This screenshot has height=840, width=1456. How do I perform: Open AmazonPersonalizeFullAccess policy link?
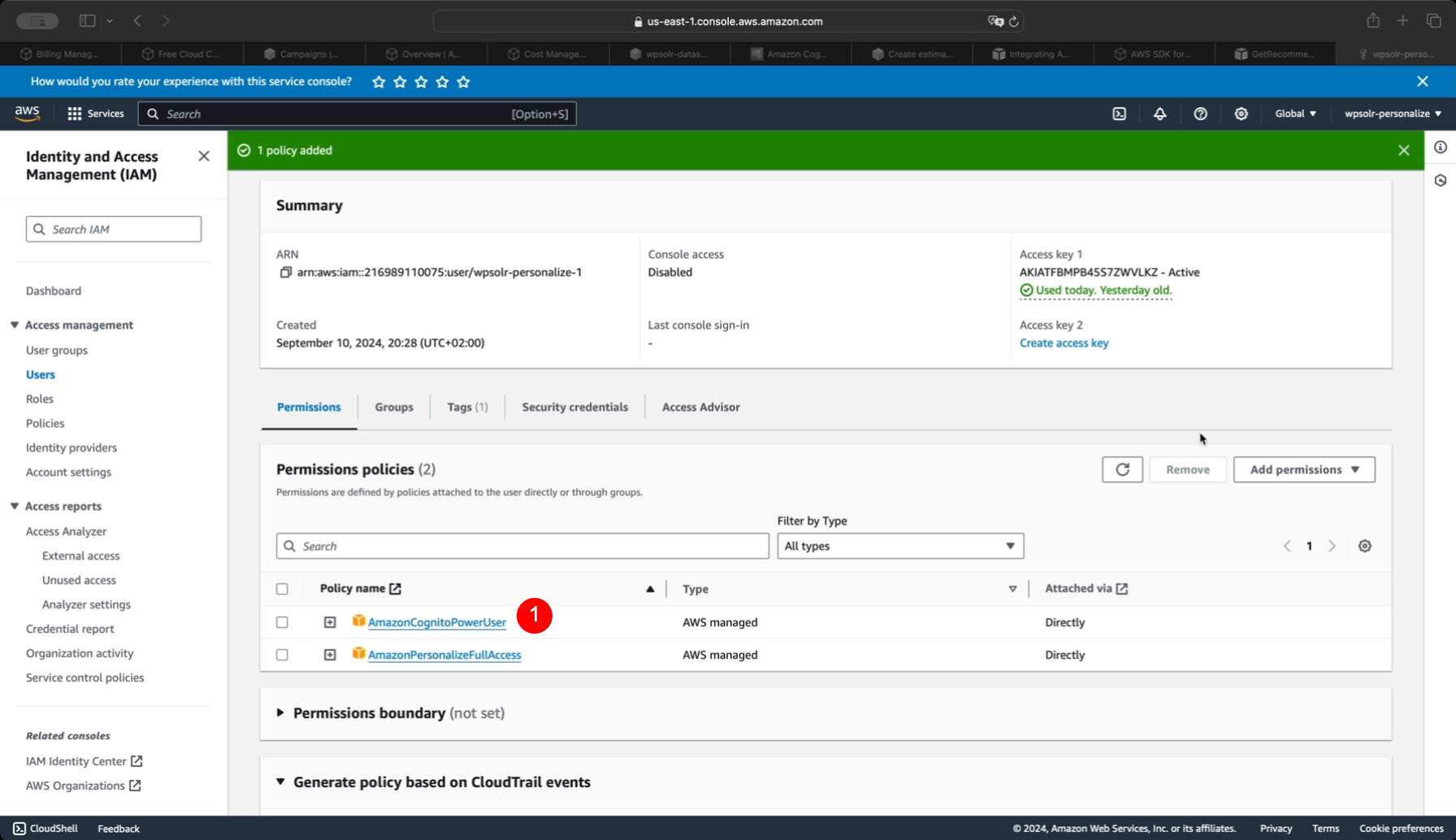click(x=444, y=655)
